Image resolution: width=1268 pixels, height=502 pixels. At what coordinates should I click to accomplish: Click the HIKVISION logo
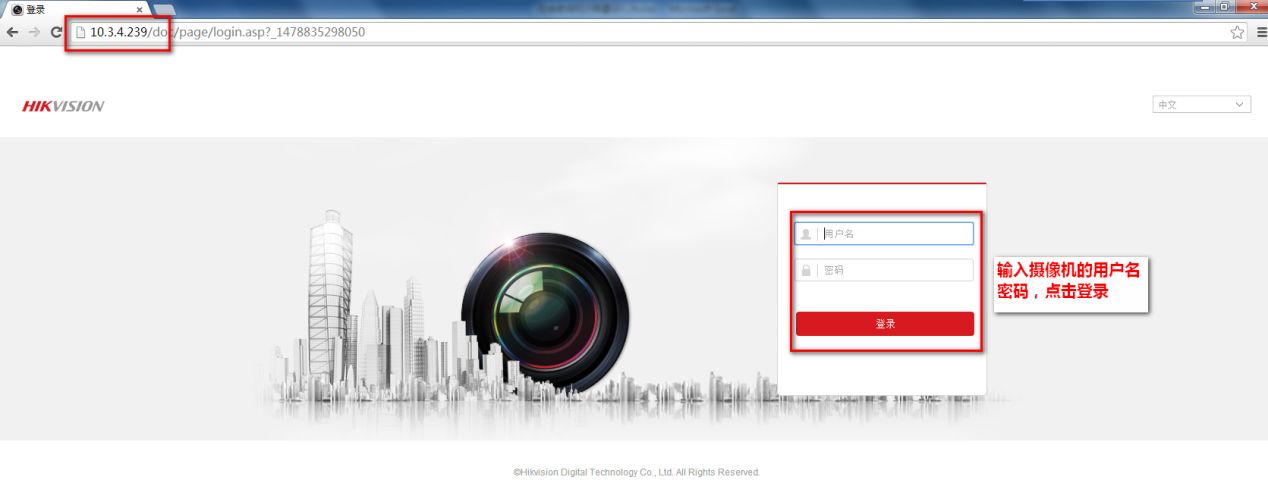pyautogui.click(x=63, y=106)
